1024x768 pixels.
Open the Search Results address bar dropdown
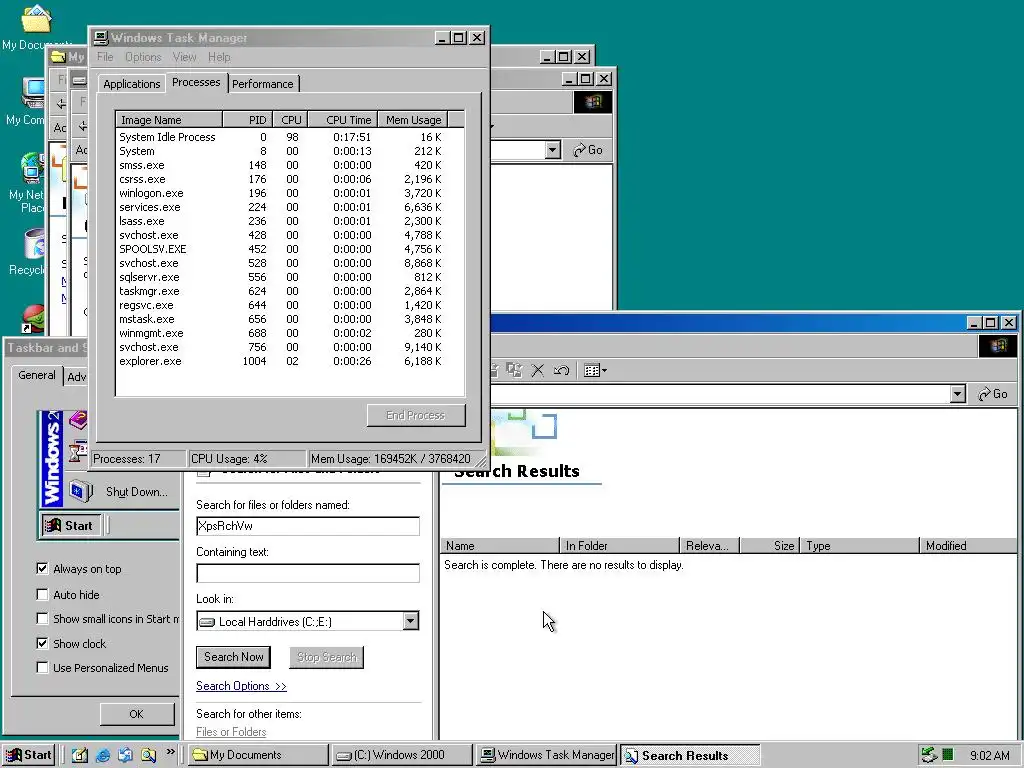[x=957, y=394]
